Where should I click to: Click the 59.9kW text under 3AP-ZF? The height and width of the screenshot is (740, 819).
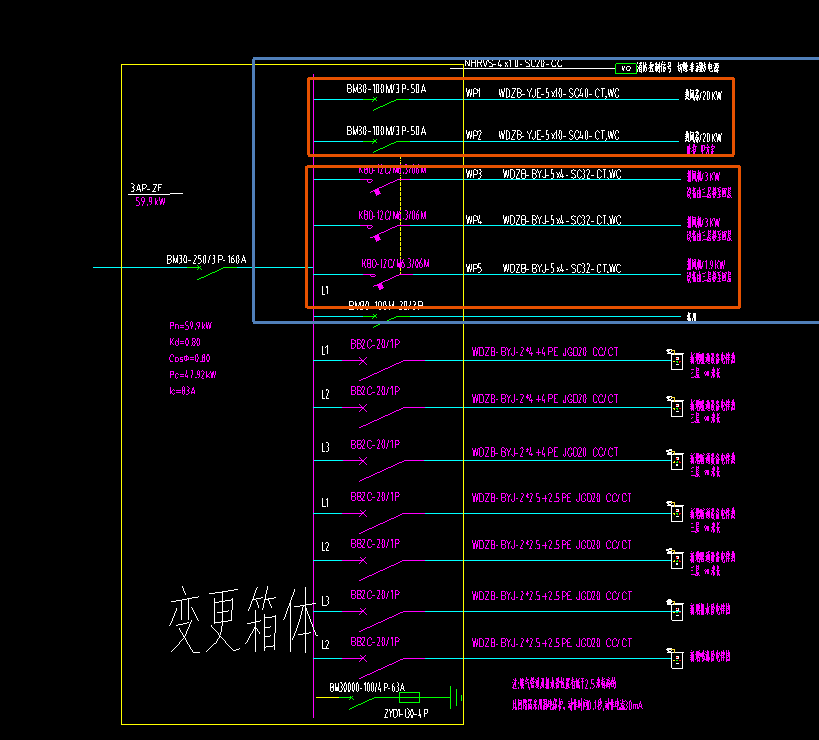pos(150,202)
